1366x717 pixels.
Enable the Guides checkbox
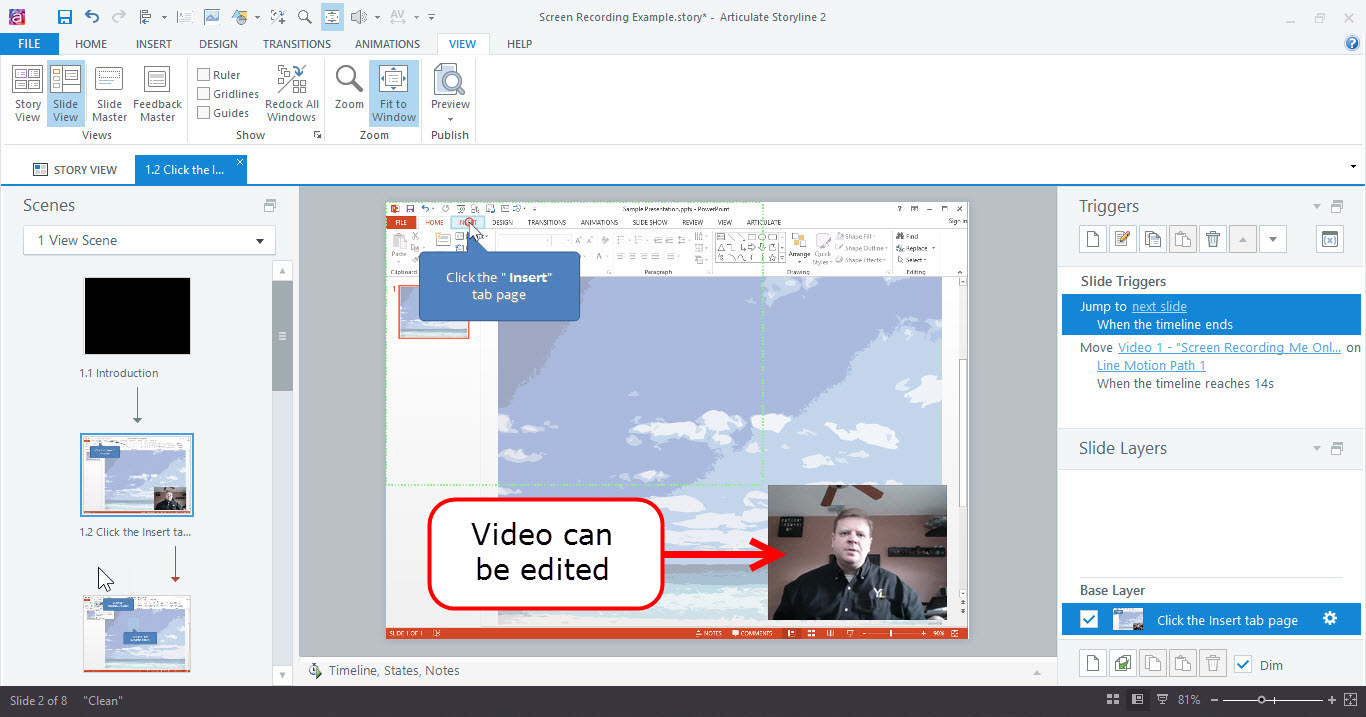coord(204,113)
